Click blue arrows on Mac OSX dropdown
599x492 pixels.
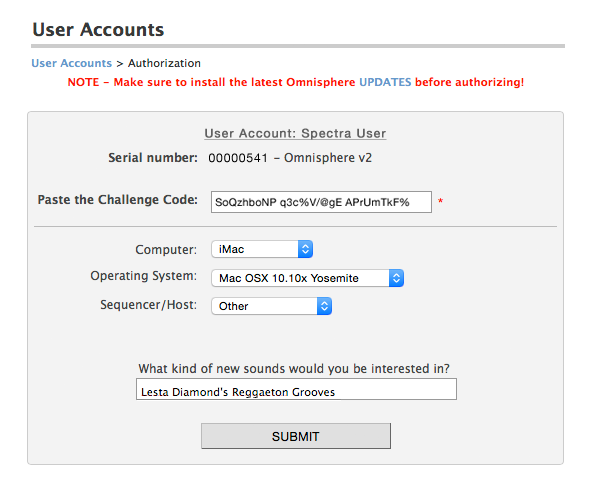click(396, 278)
